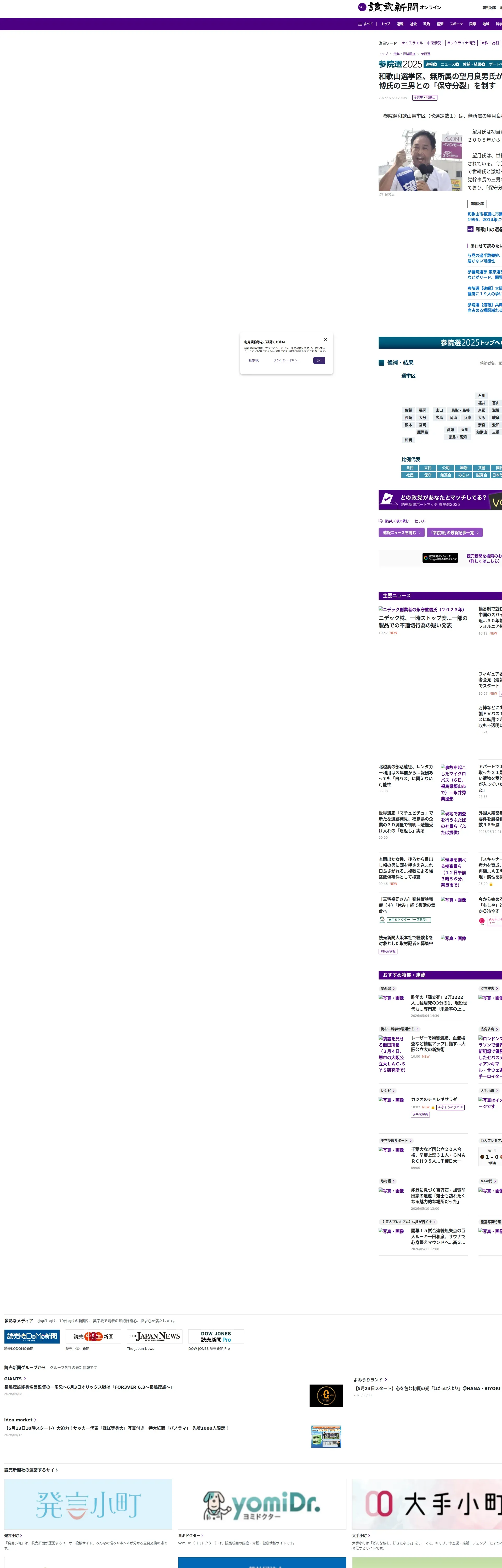502x1568 pixels.
Task: Click the 自民 proportional party button
Action: pos(410,468)
